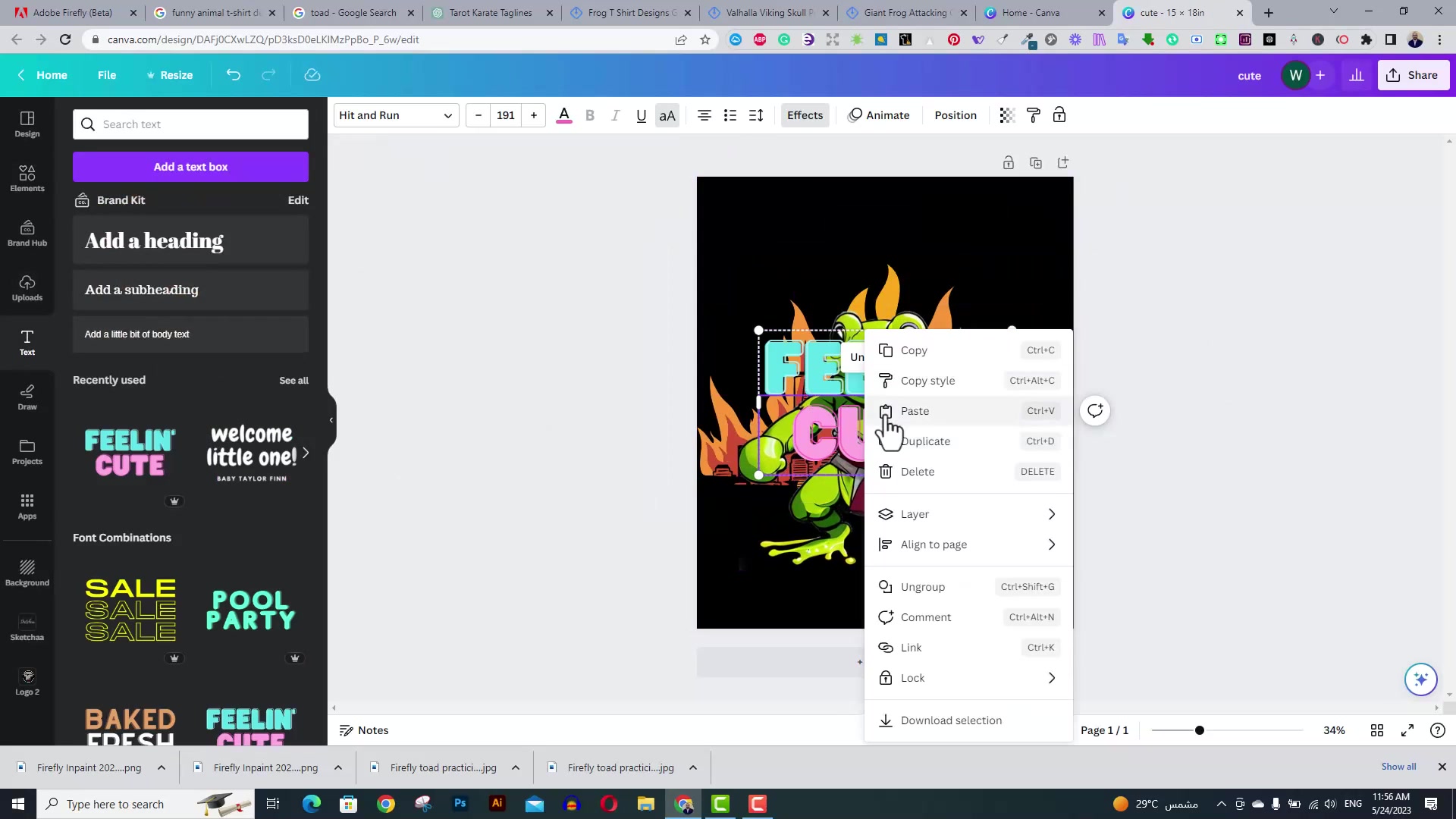Show more recently used text with the arrow
Screen dimensions: 1456x819
pos(306,453)
